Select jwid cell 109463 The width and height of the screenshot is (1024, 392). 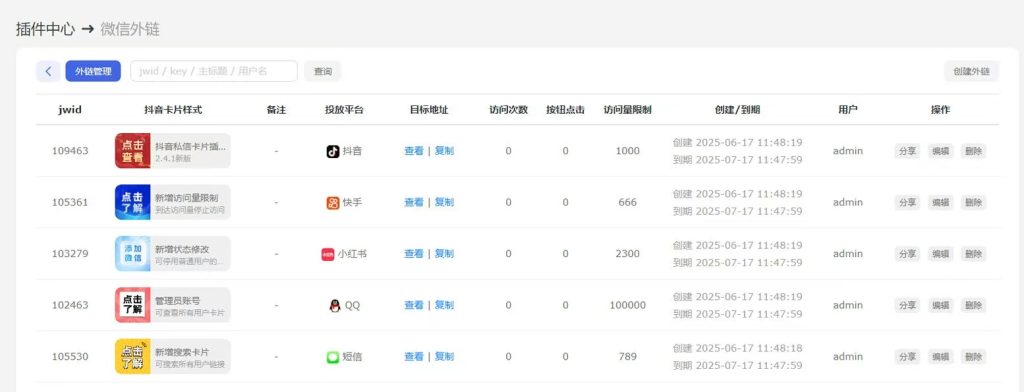[70, 151]
